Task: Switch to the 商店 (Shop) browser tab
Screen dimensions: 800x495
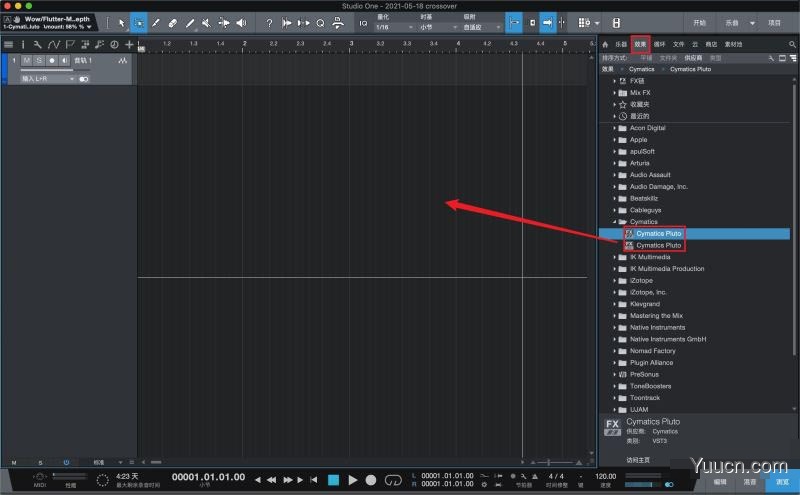Action: coord(711,44)
